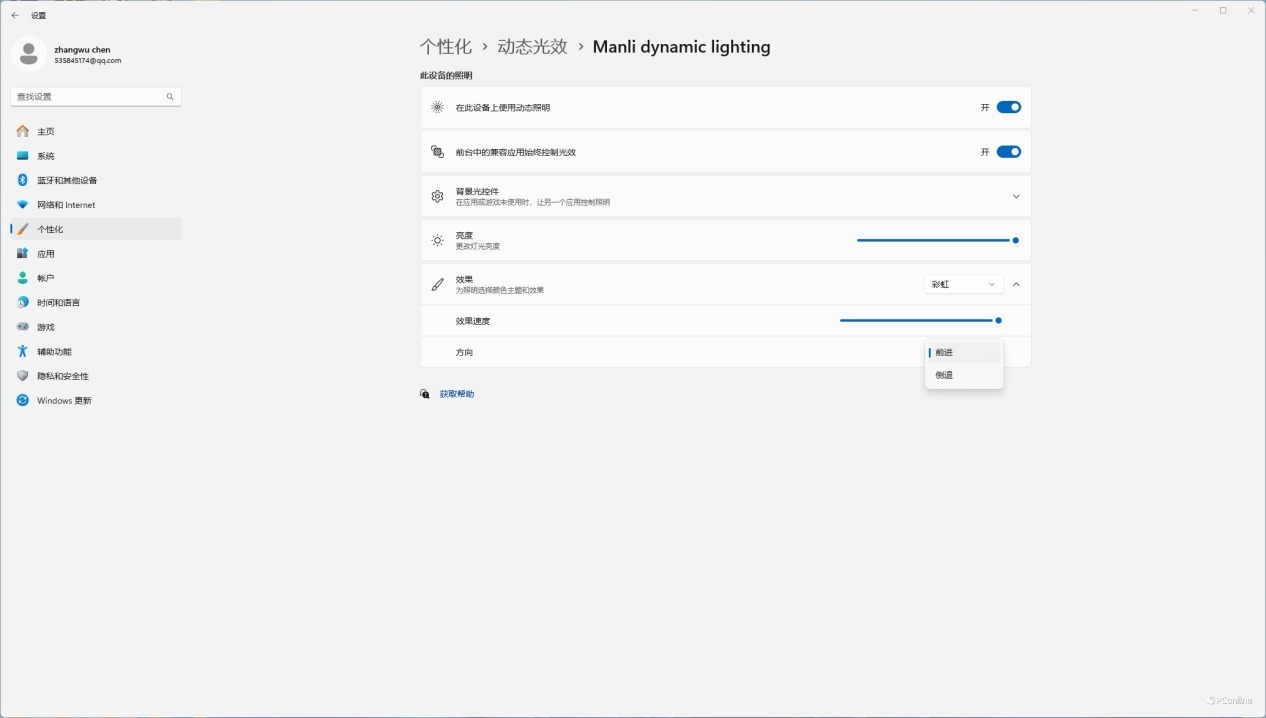Open the Rainbow (彩虹) effect dropdown

point(963,285)
